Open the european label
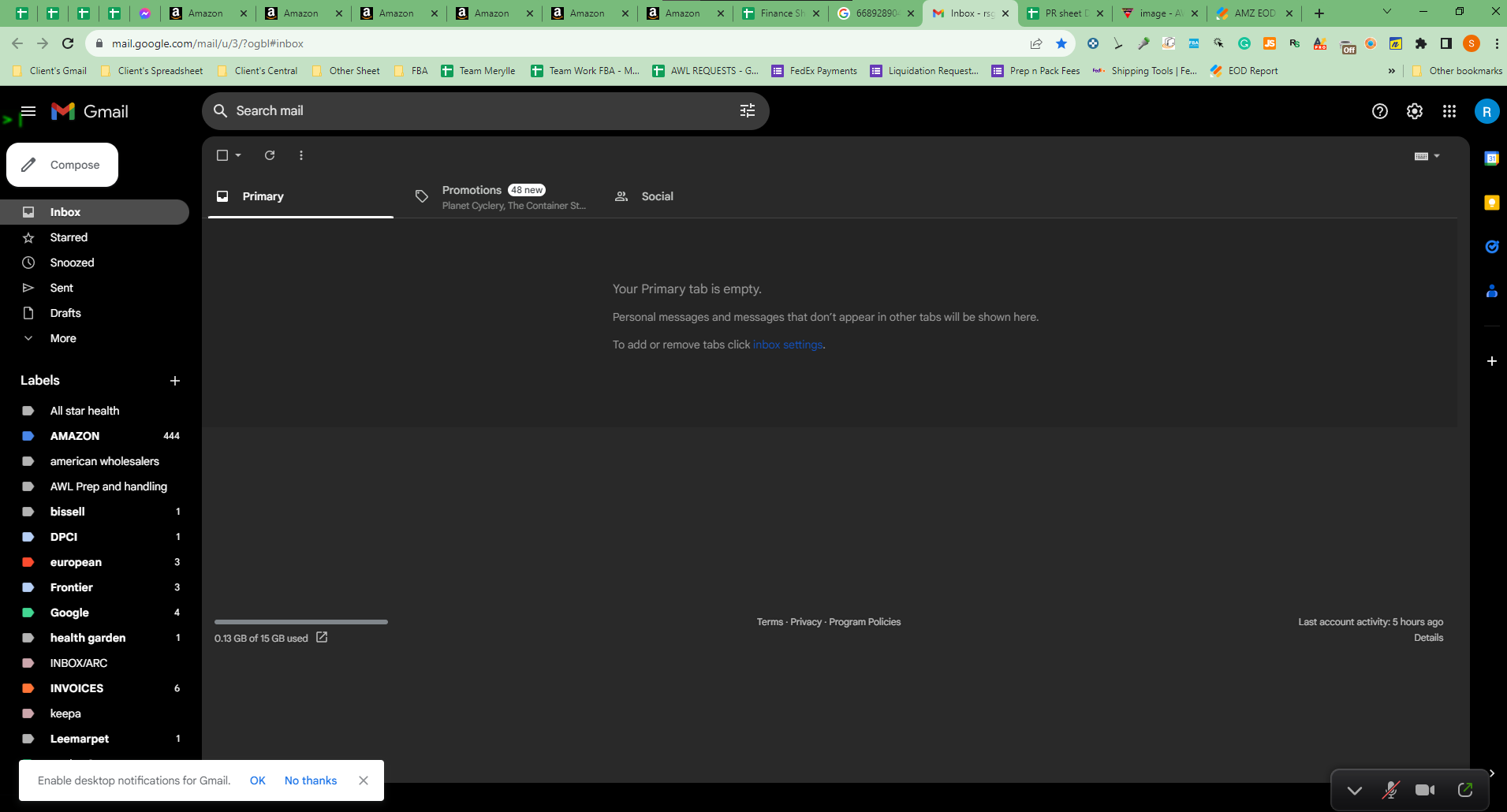 pos(95,562)
